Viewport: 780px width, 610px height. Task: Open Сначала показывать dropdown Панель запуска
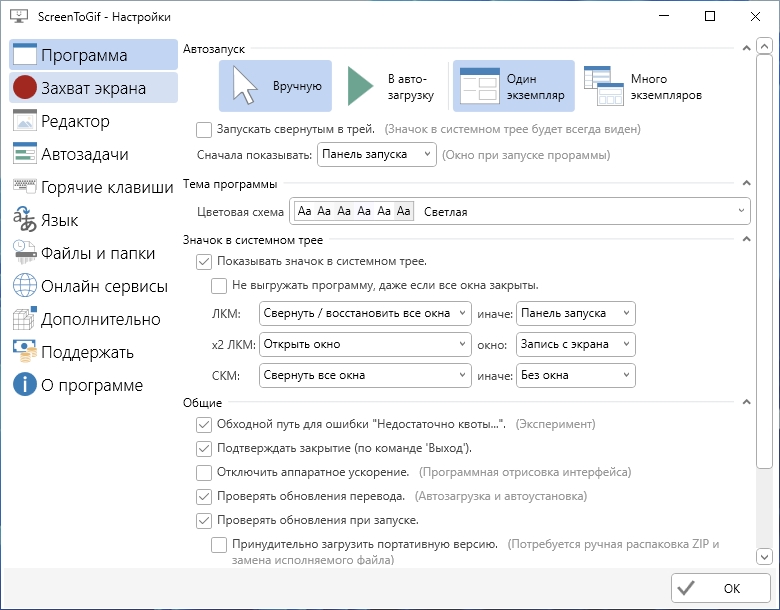click(x=377, y=155)
